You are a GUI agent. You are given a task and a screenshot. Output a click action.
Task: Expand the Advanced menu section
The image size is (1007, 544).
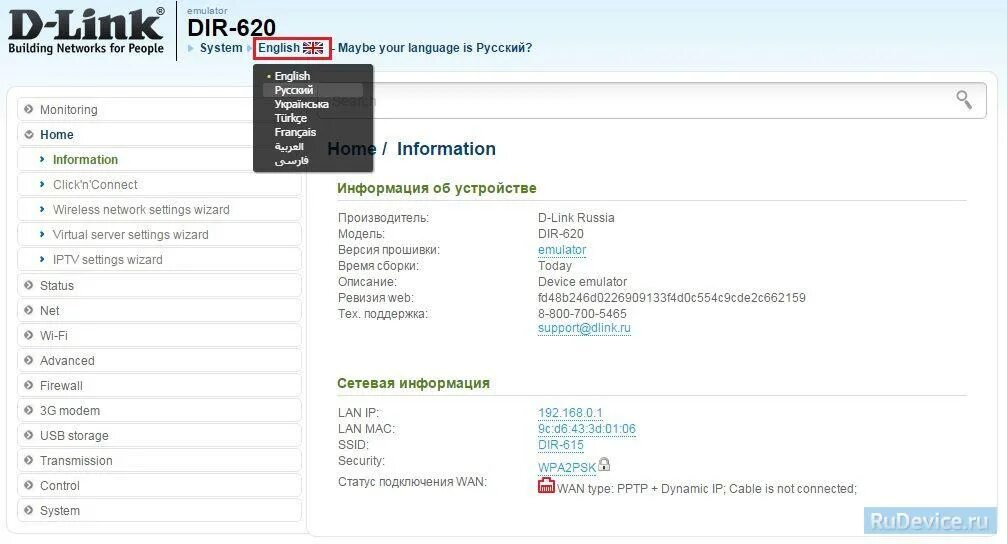coord(159,360)
